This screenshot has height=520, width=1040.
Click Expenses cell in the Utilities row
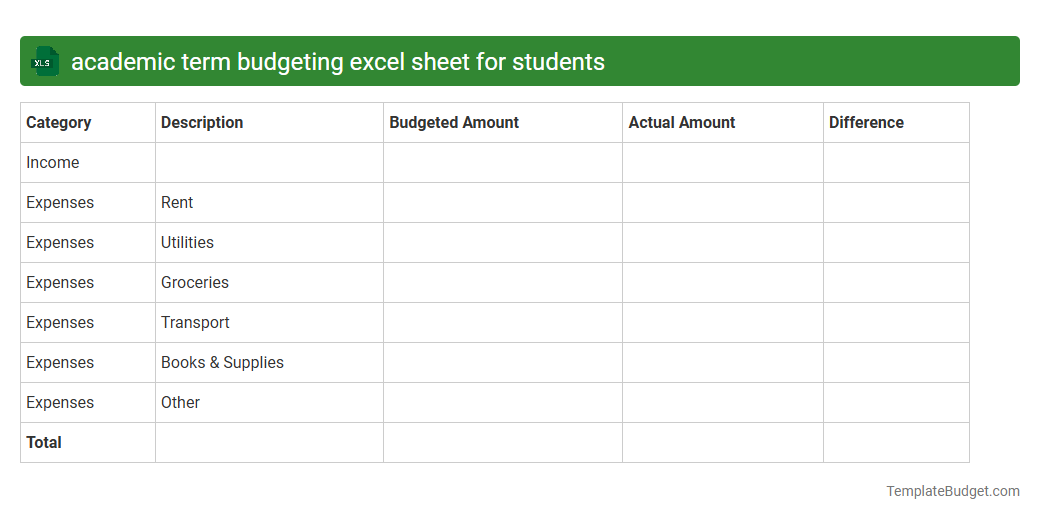tap(88, 243)
